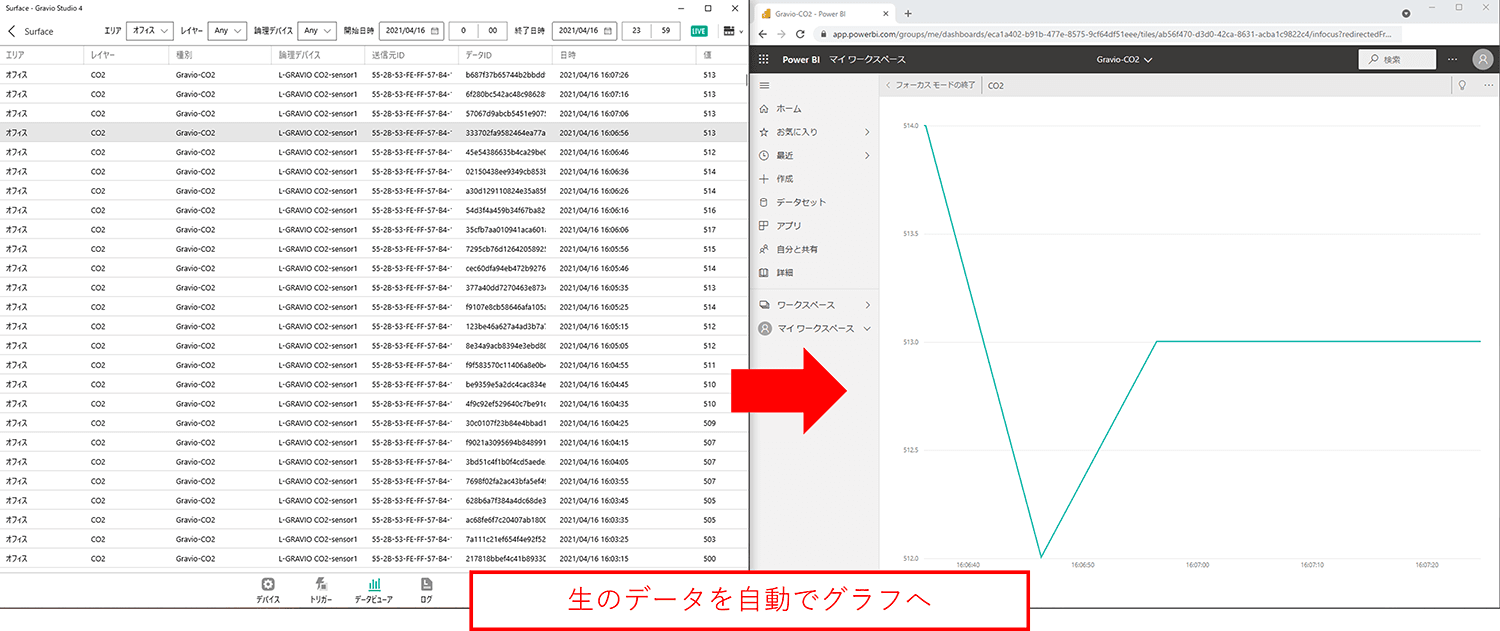This screenshot has width=1500, height=631.
Task: Click the 日時 column header
Action: (x=625, y=55)
